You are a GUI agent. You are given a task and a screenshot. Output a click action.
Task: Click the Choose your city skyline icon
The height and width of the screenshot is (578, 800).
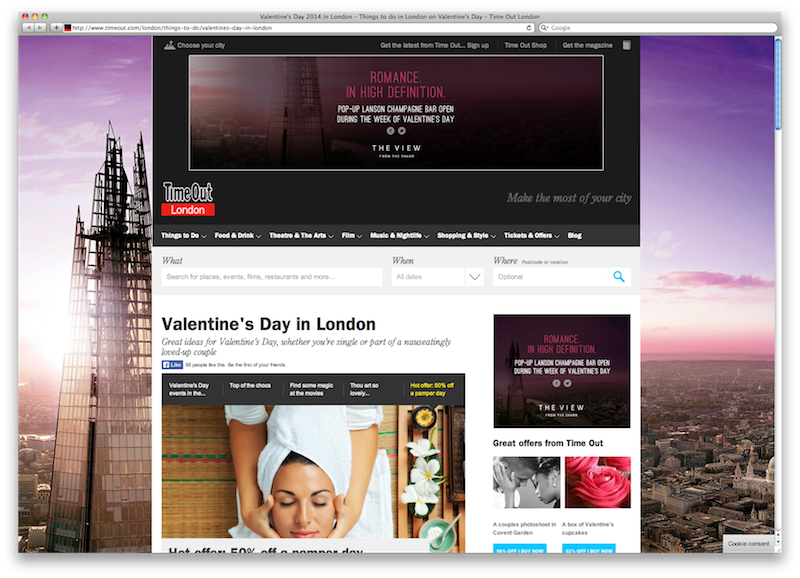click(169, 45)
